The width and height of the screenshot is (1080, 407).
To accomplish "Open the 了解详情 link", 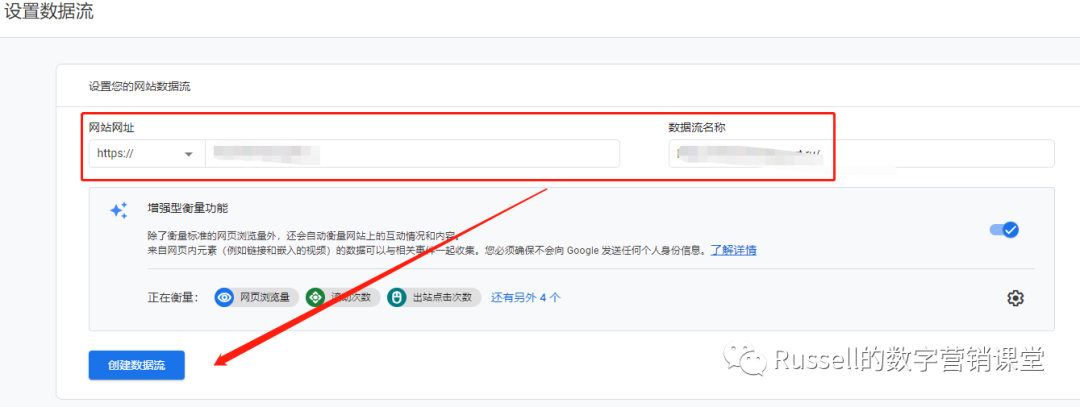I will point(733,250).
